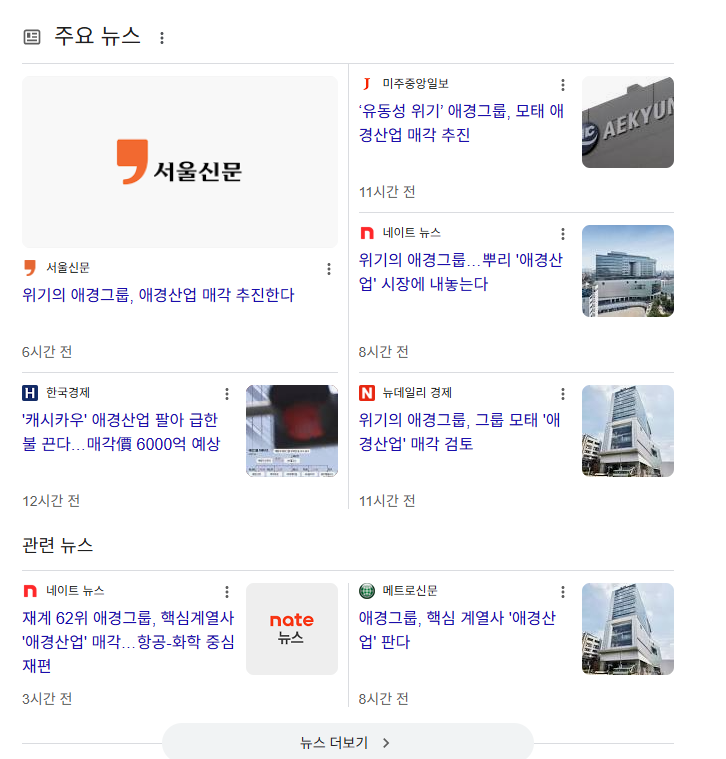
Task: Click the 11시간 전 timestamp under 미주중앙일보 article
Action: [387, 192]
